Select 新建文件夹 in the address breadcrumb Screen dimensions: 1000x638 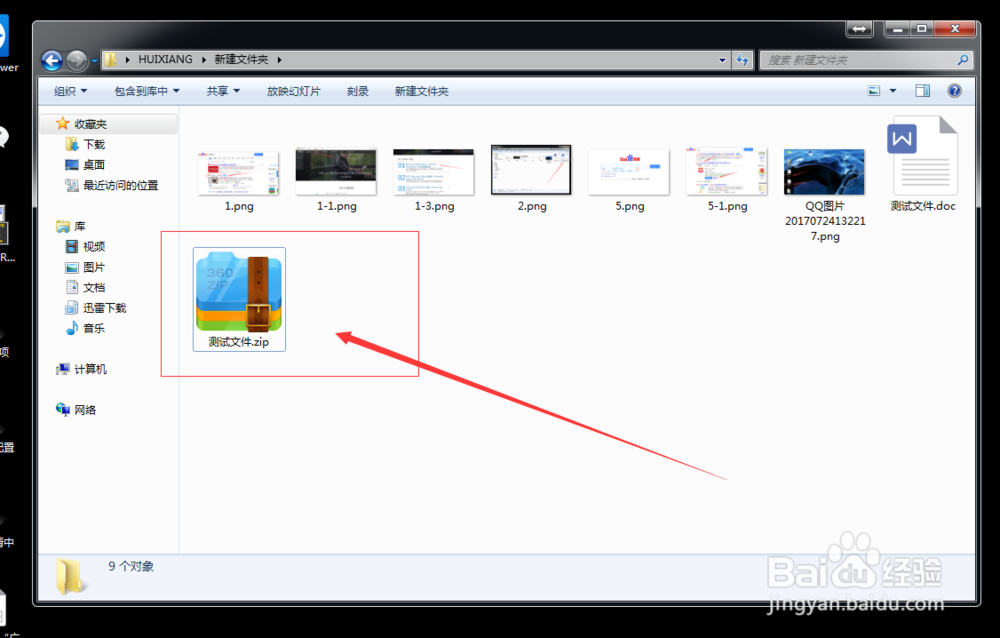240,59
